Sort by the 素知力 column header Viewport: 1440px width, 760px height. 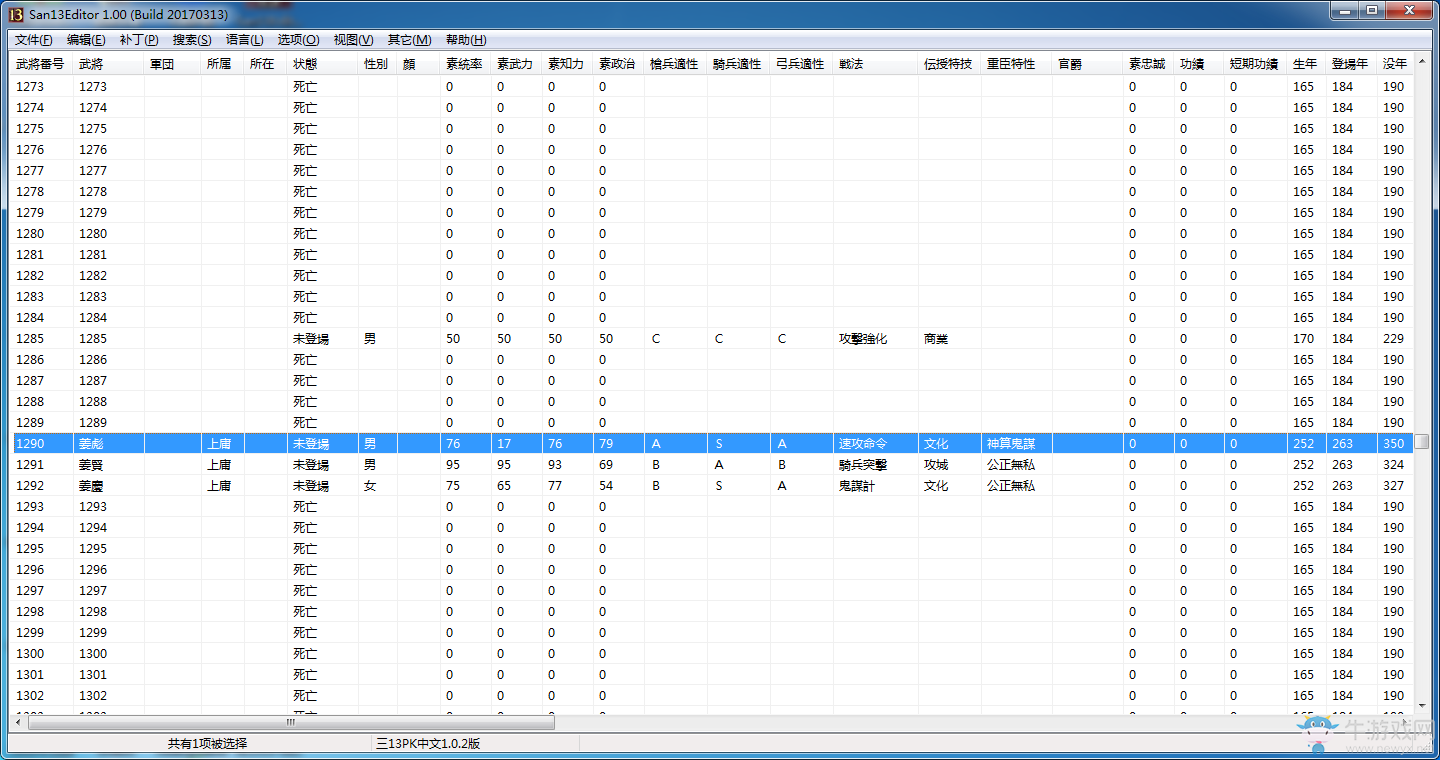[567, 64]
